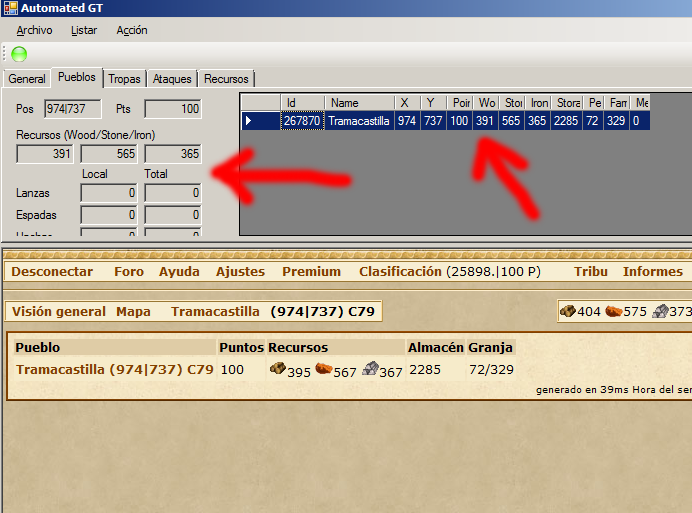Select the Tramacastilla name cell in grid
Screen dimensions: 692x513
[x=360, y=121]
